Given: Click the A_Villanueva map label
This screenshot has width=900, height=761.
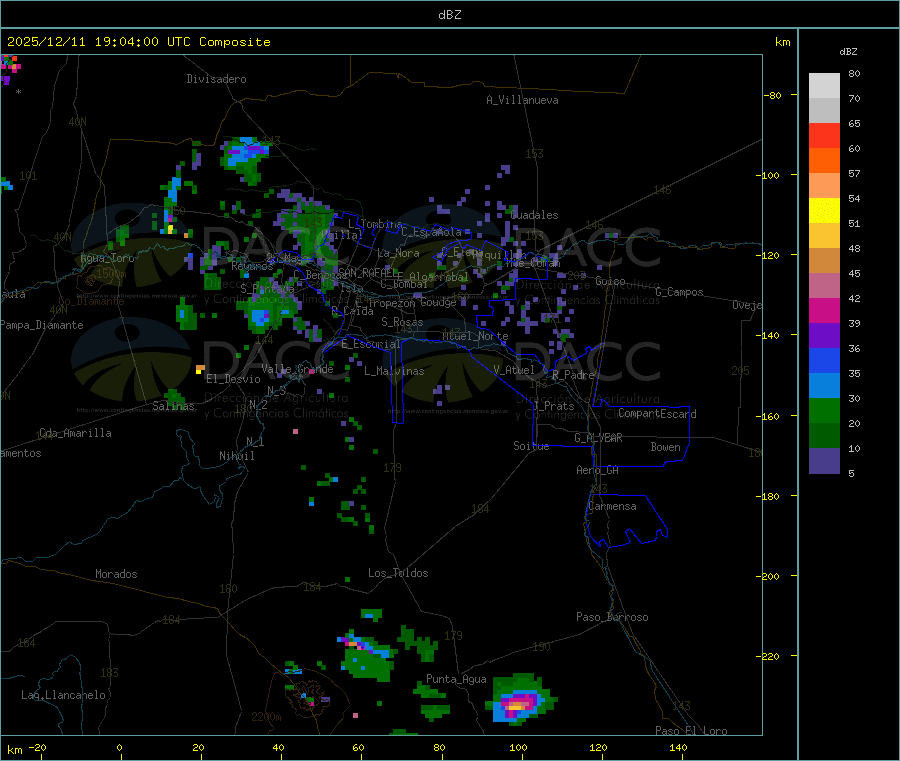Looking at the screenshot, I should click(522, 100).
